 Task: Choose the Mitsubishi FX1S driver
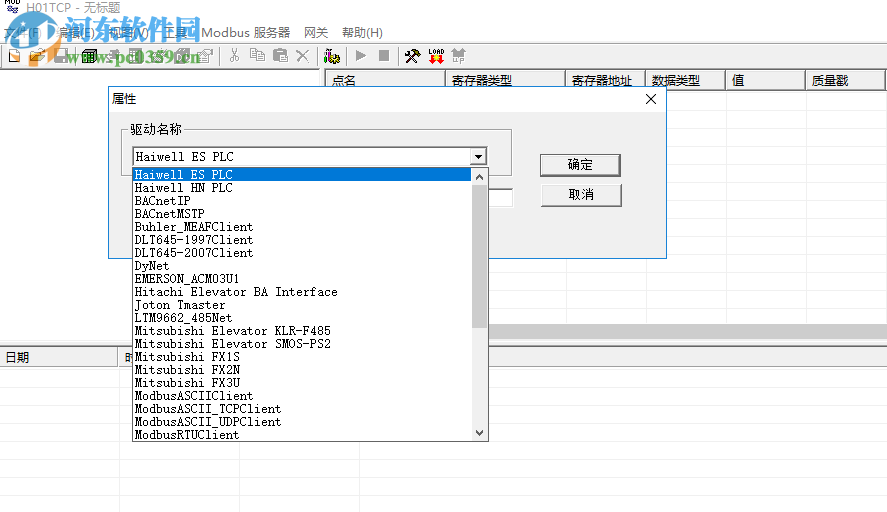(302, 357)
